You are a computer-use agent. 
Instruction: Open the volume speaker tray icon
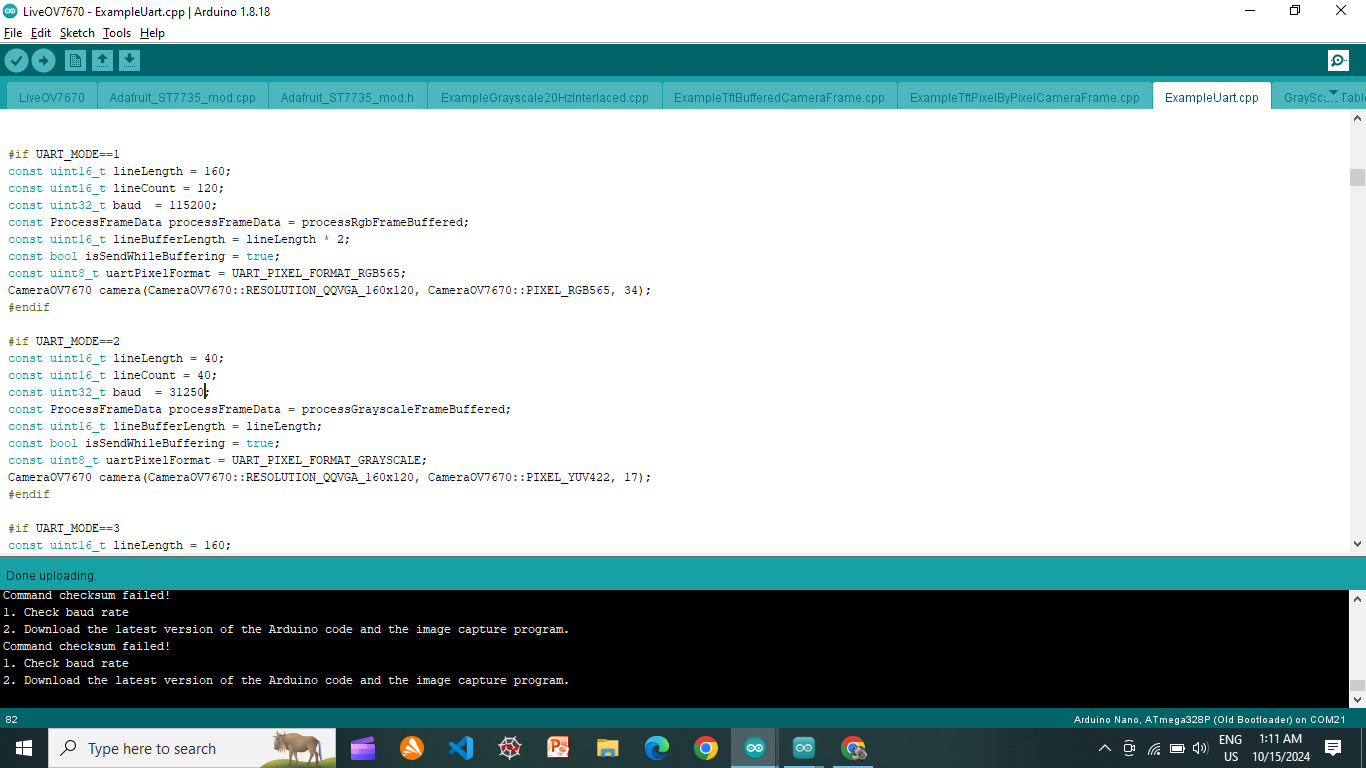point(1200,748)
